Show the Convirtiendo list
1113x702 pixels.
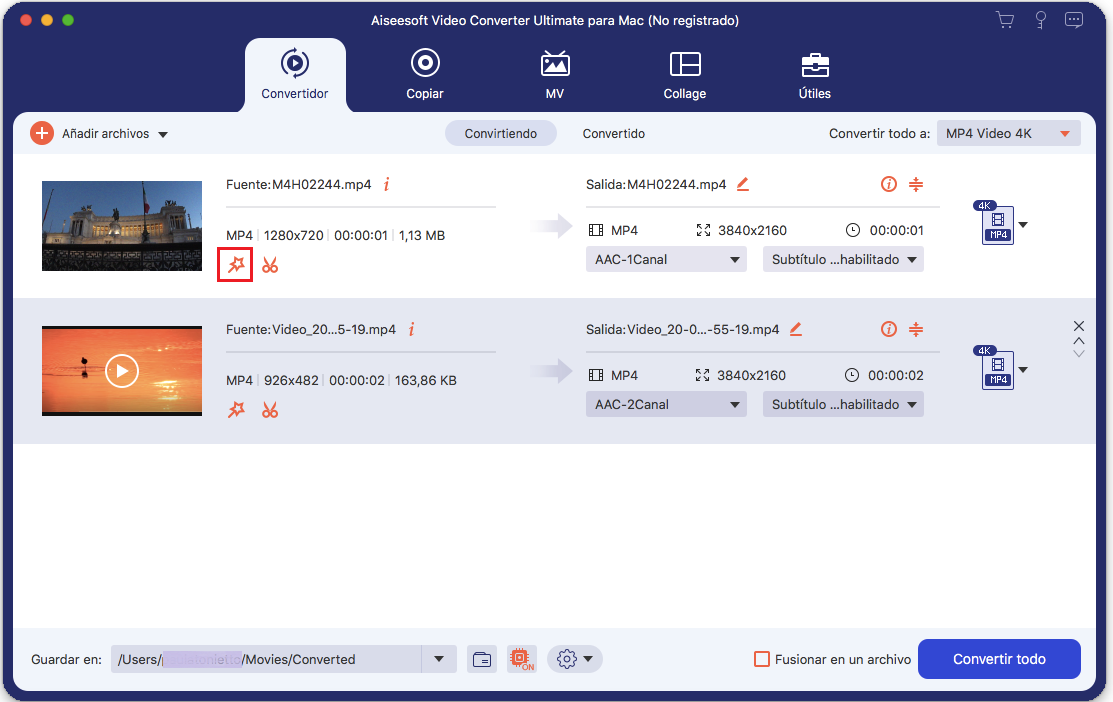click(500, 133)
